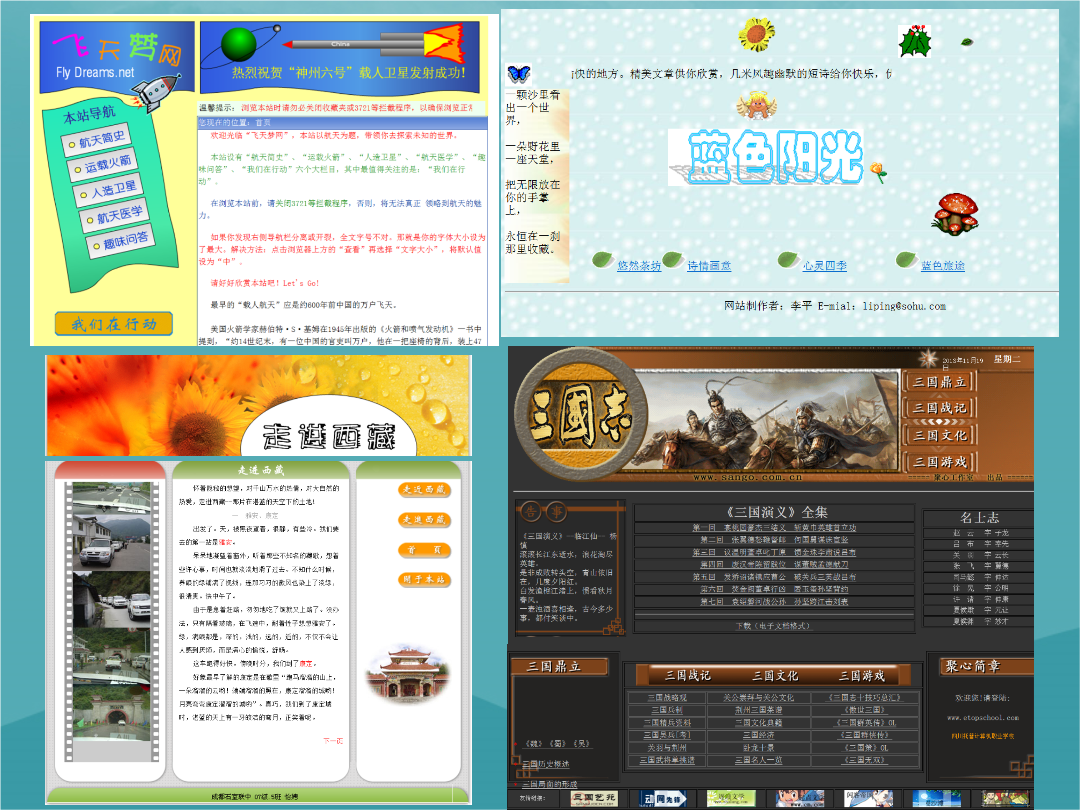1080x810 pixels.
Task: Click the leaf icon beside 心灵四季
Action: (x=788, y=260)
